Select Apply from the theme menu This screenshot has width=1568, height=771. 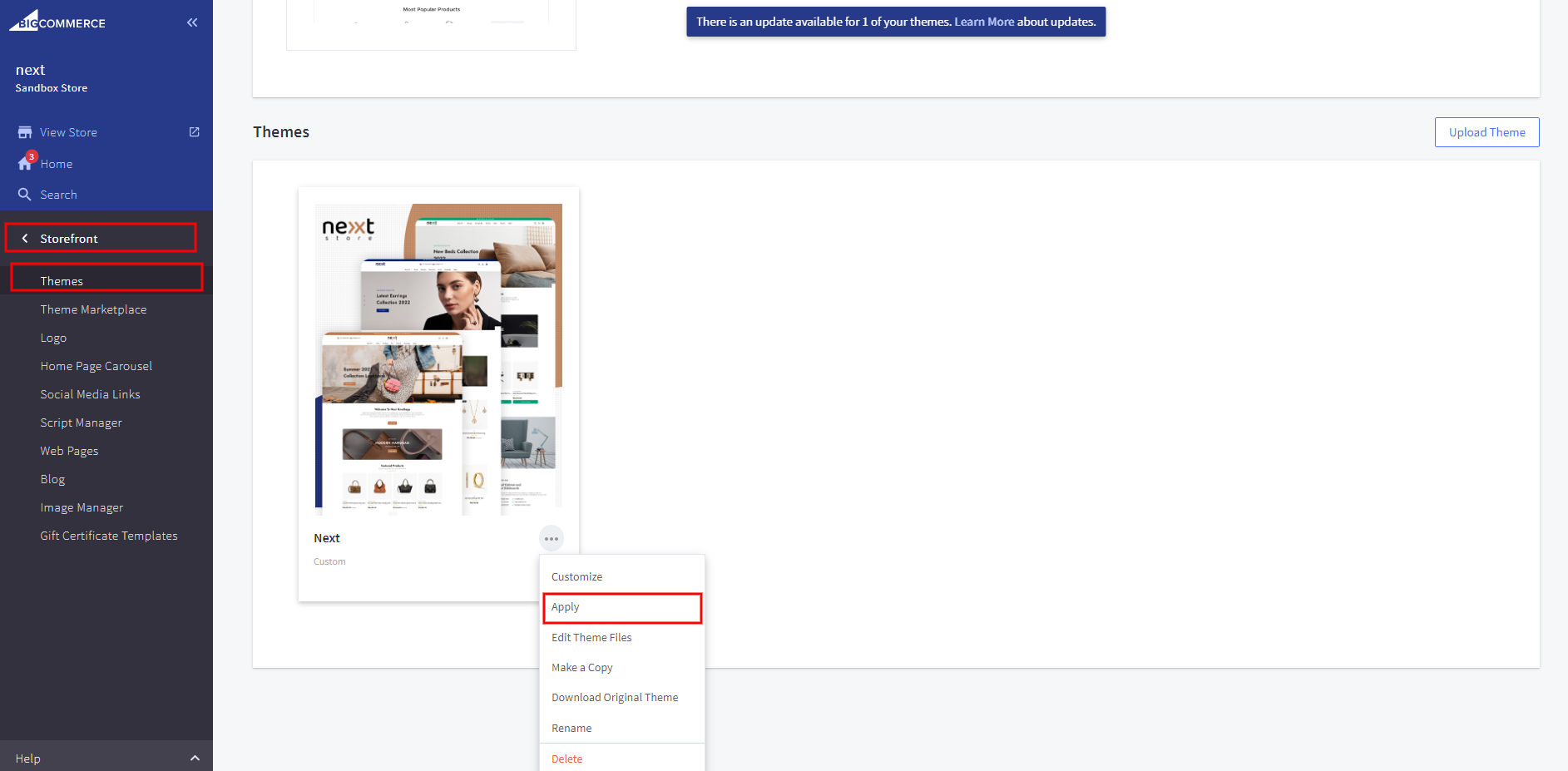click(566, 607)
